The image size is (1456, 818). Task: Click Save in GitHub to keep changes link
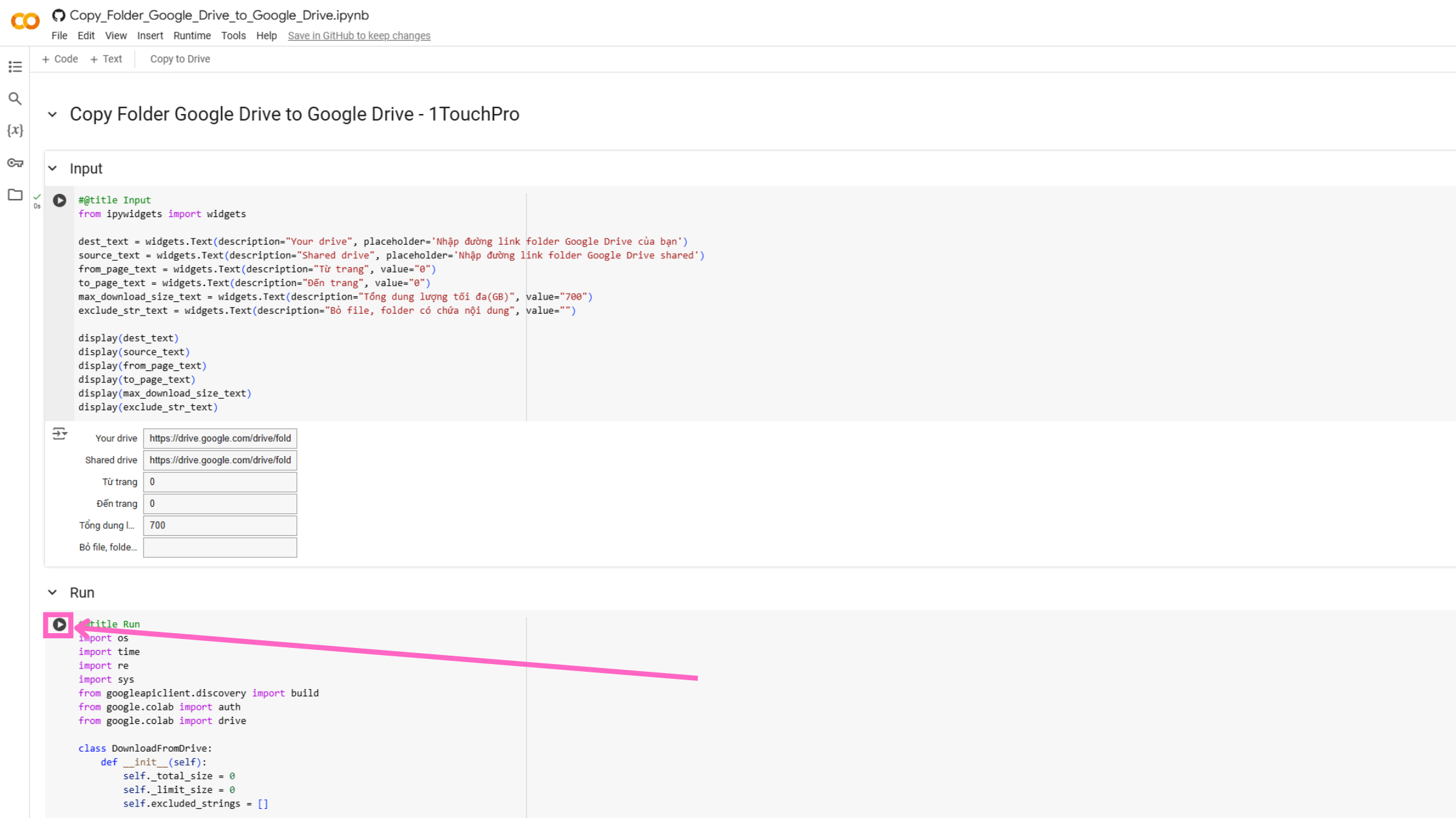tap(359, 35)
